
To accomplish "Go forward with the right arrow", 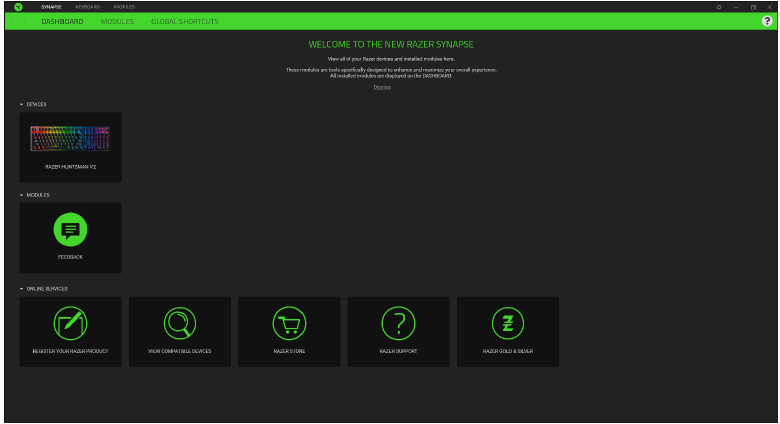I will pos(24,21).
